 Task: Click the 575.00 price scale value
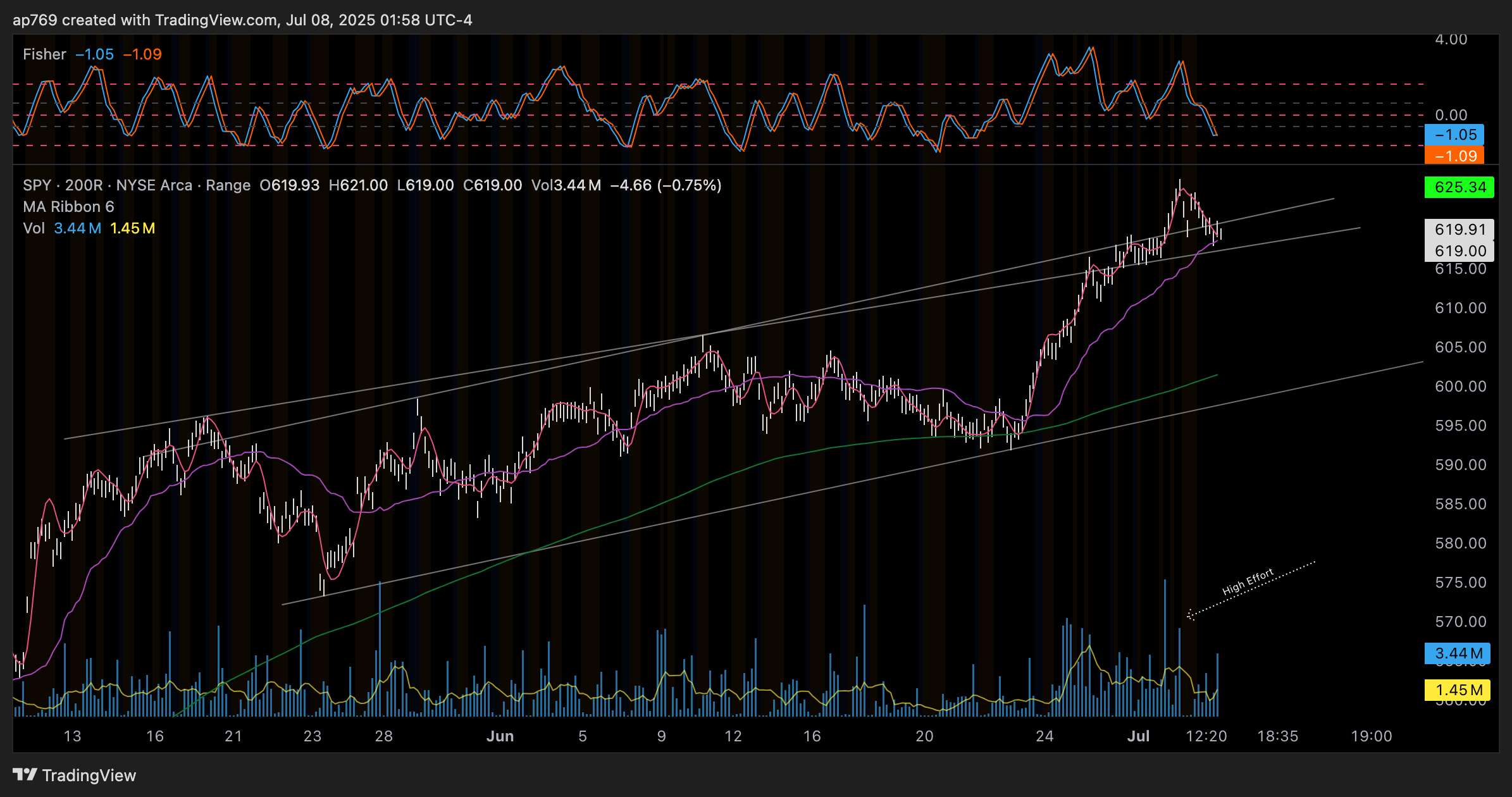(1460, 583)
